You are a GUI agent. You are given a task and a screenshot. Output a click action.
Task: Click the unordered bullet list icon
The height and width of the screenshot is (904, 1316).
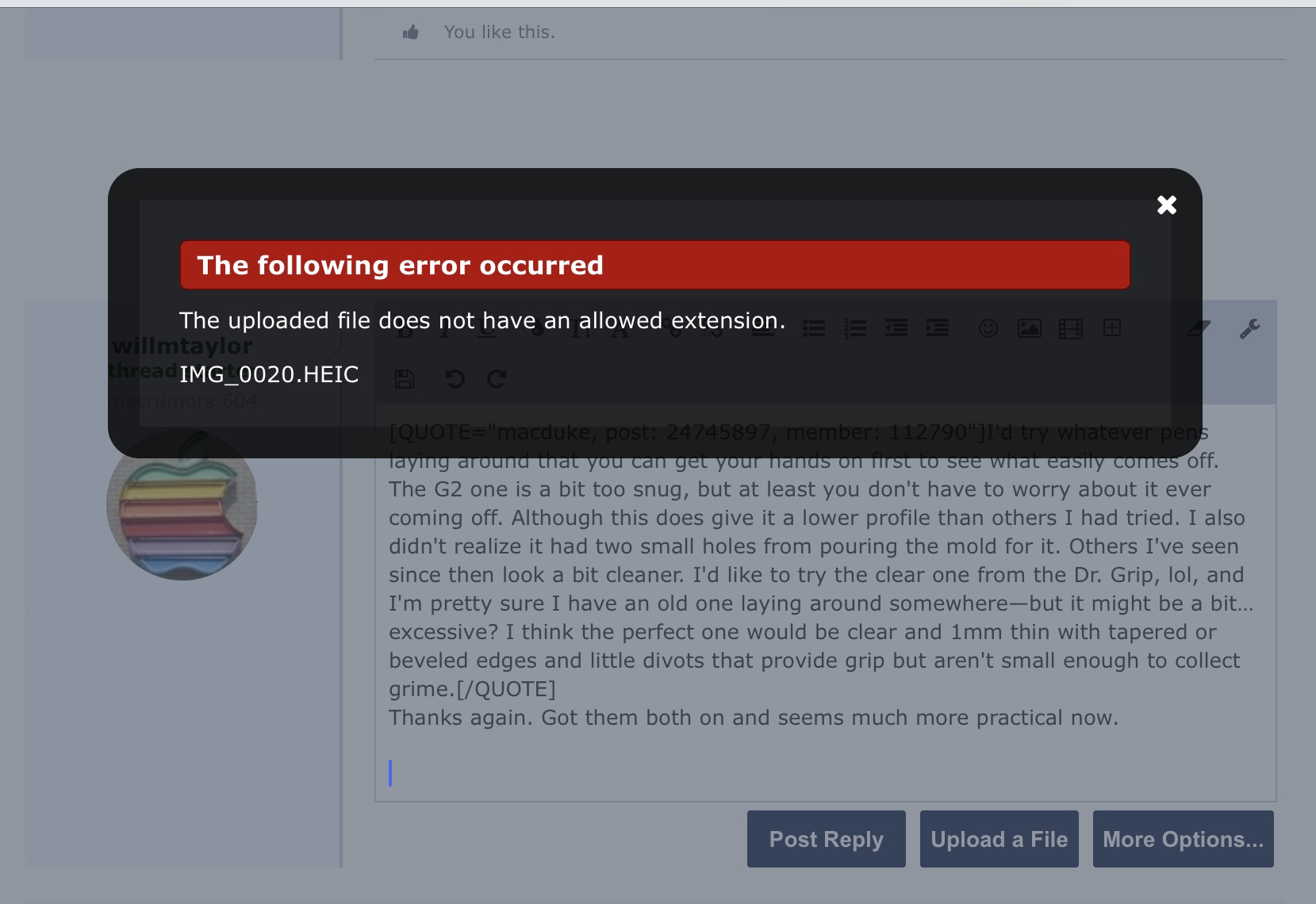tap(814, 328)
